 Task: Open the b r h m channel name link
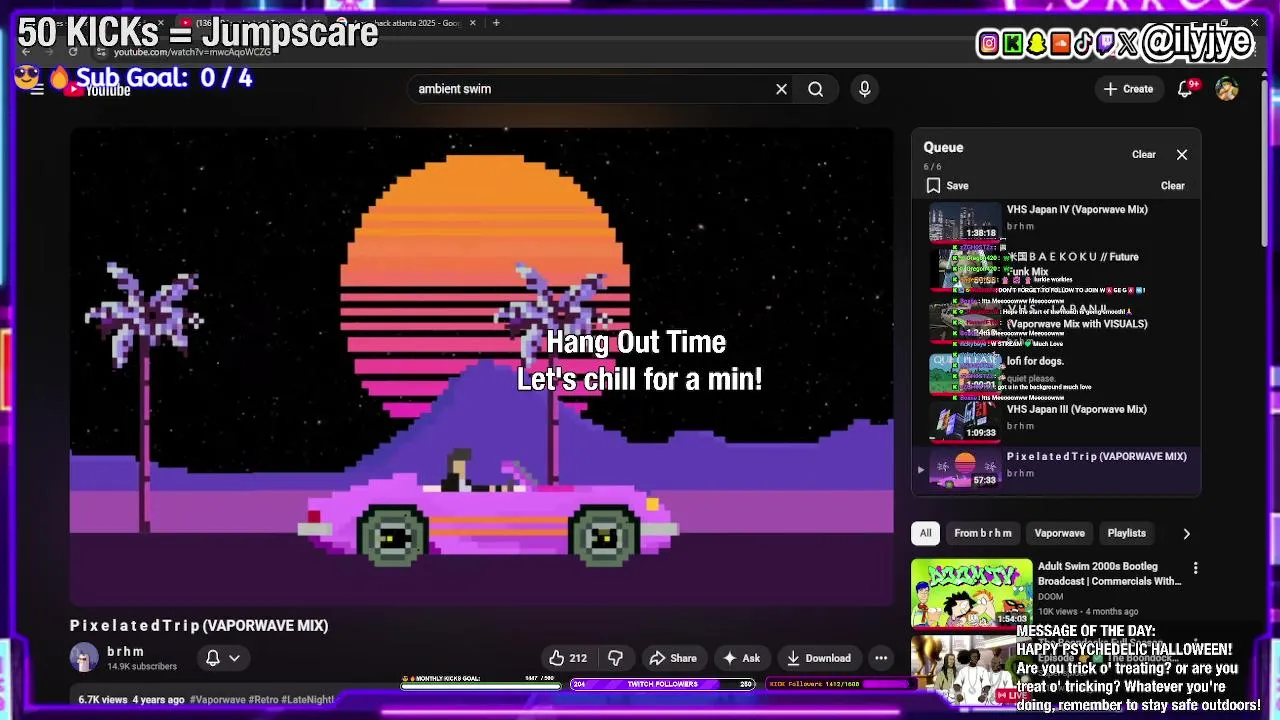[126, 651]
